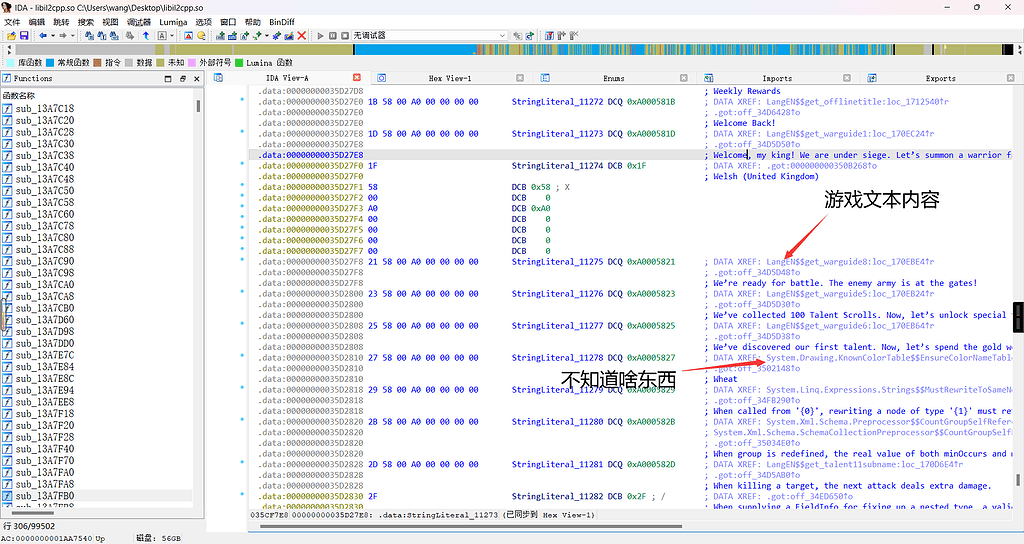Close the Enums tab
1024x544 pixels.
684,78
